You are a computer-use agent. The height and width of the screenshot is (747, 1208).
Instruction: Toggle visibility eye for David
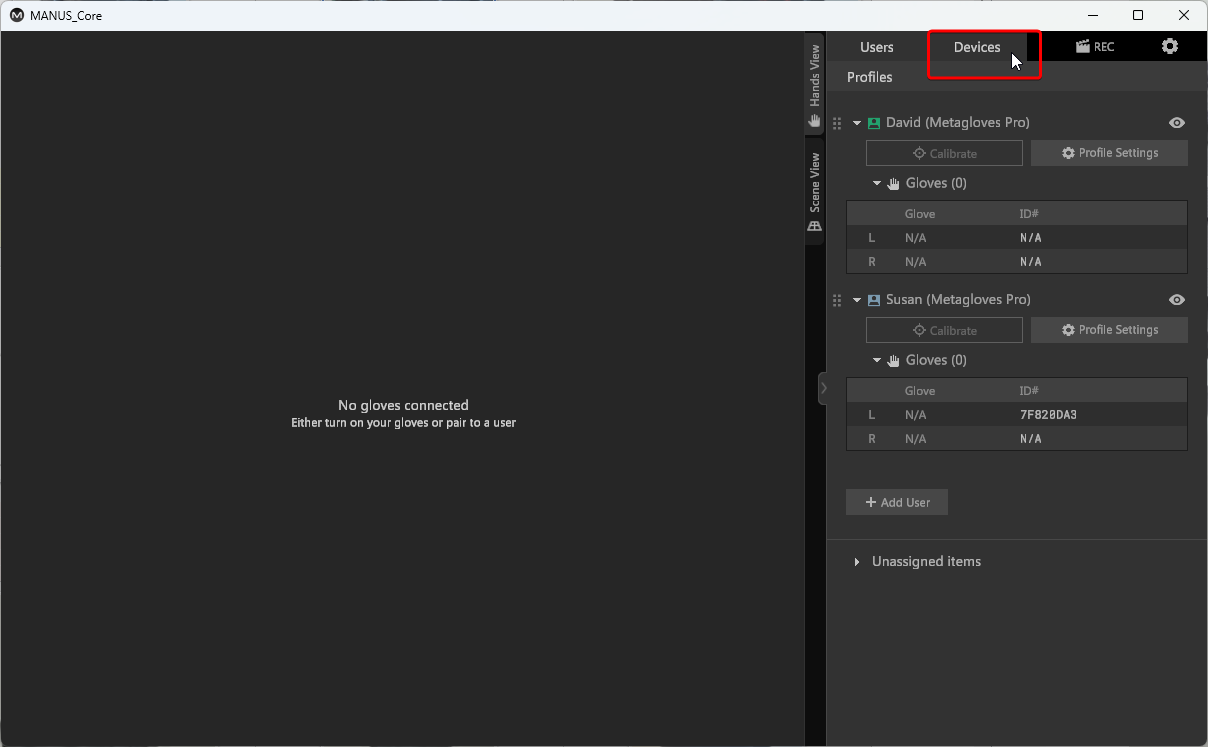pyautogui.click(x=1176, y=123)
